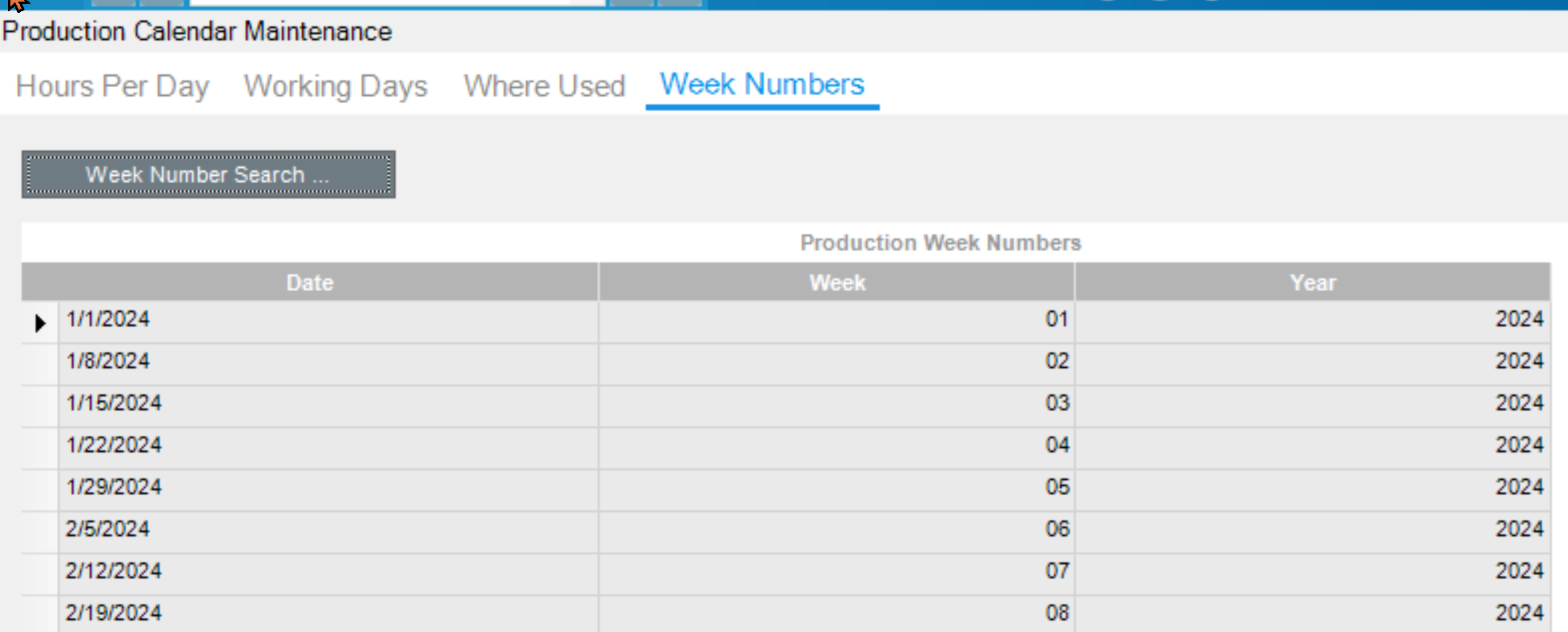
Task: Click week cell 06
Action: tap(837, 533)
